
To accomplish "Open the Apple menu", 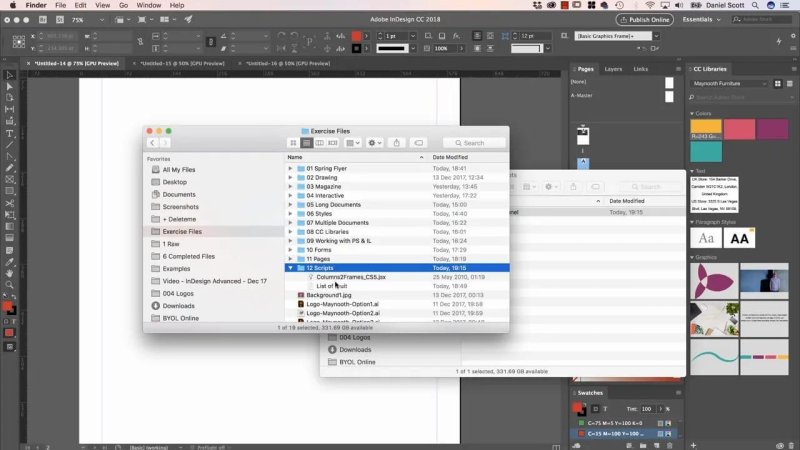I will pyautogui.click(x=13, y=5).
